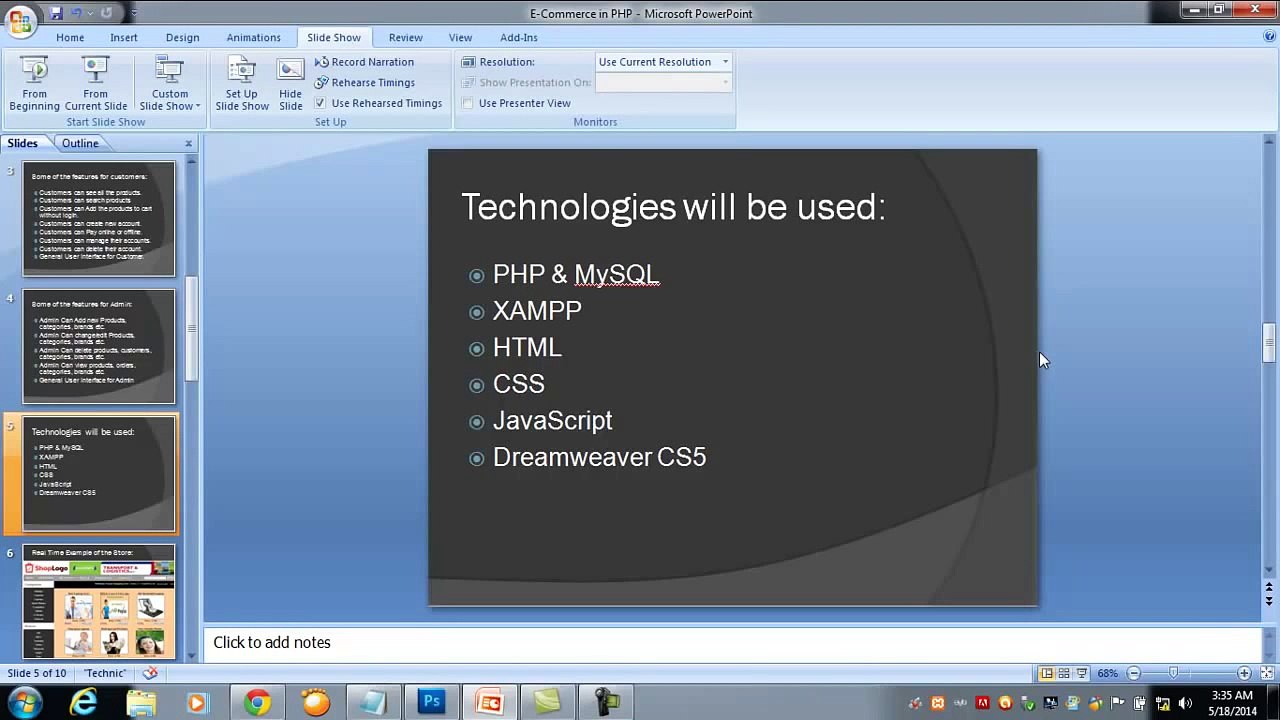Start slide show From Current Slide
Screen dimensions: 1280x720
[x=96, y=83]
